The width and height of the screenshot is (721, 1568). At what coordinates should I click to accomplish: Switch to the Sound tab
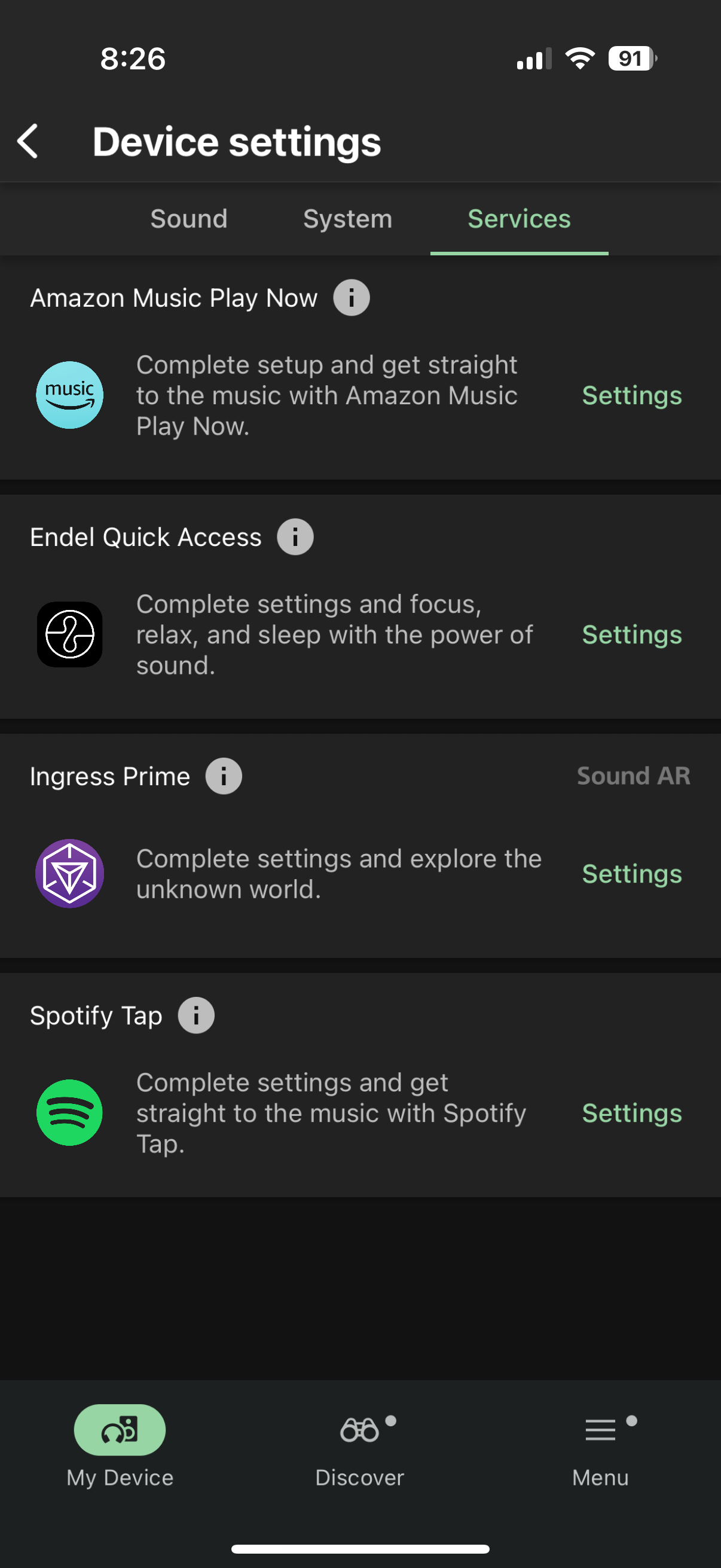click(188, 219)
